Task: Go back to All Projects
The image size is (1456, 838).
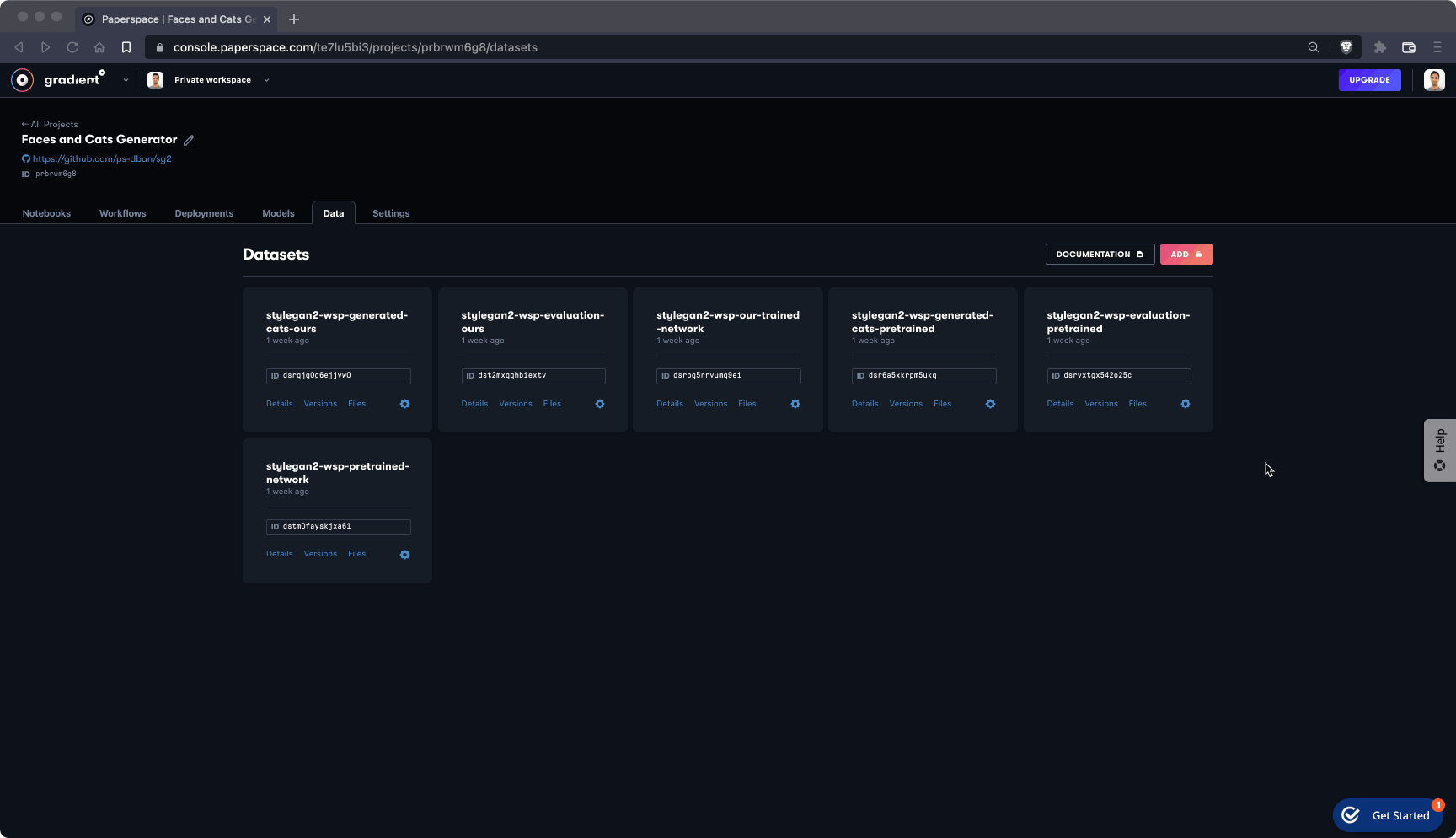Action: tap(50, 124)
